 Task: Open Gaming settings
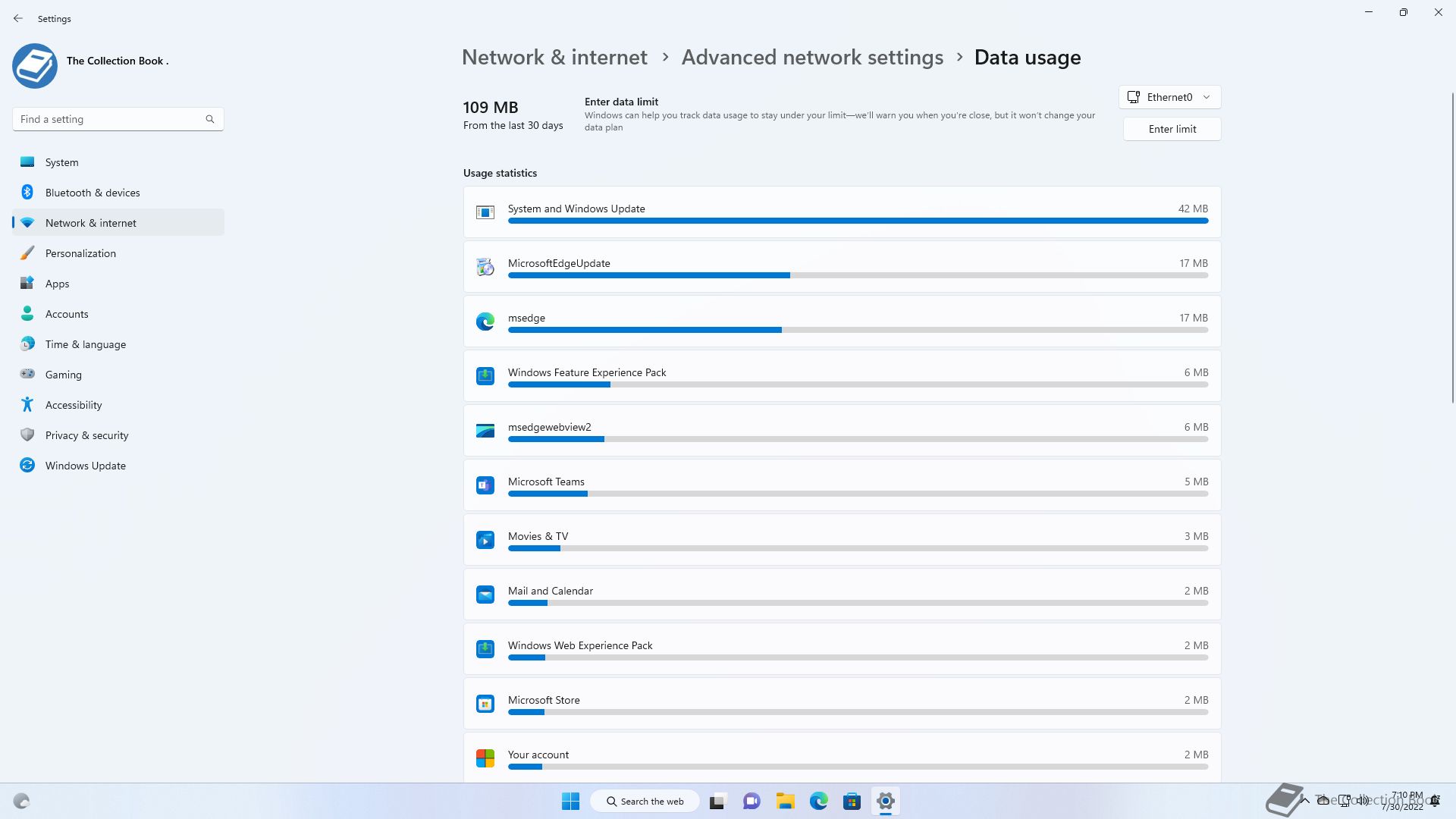pos(118,375)
